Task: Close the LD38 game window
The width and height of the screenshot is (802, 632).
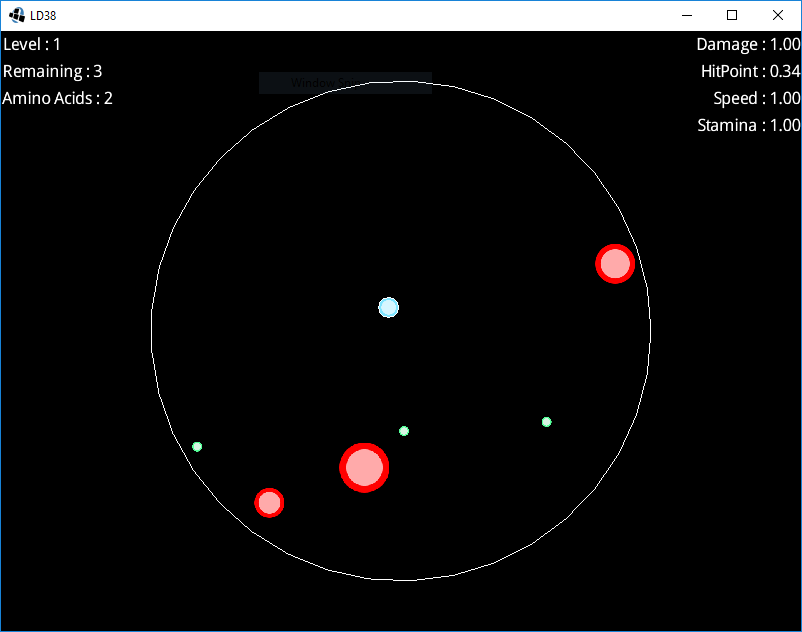Action: (777, 15)
